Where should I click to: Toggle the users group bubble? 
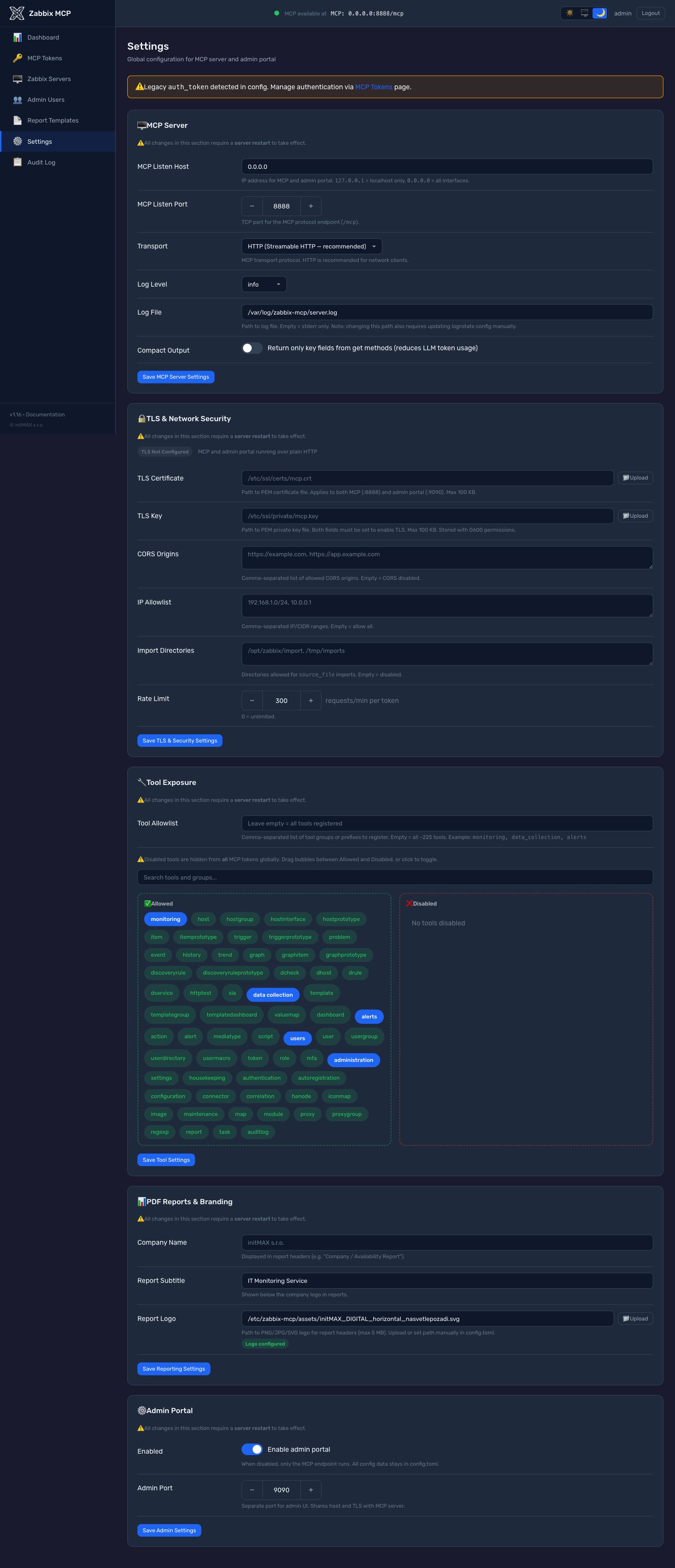pos(297,1038)
